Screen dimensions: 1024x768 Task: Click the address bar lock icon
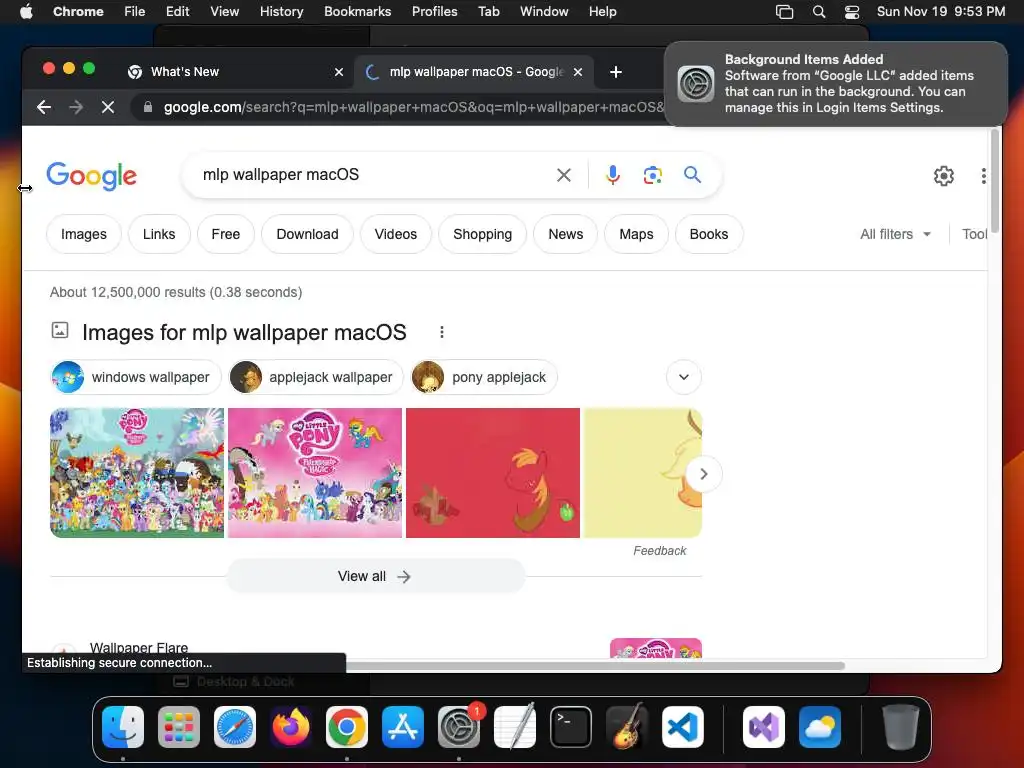click(148, 107)
